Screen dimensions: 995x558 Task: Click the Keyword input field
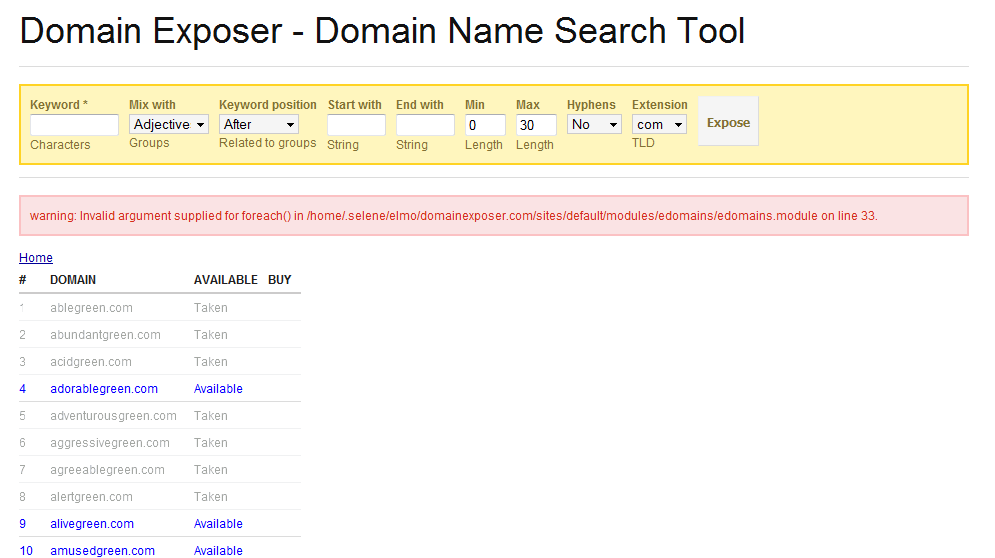[74, 125]
